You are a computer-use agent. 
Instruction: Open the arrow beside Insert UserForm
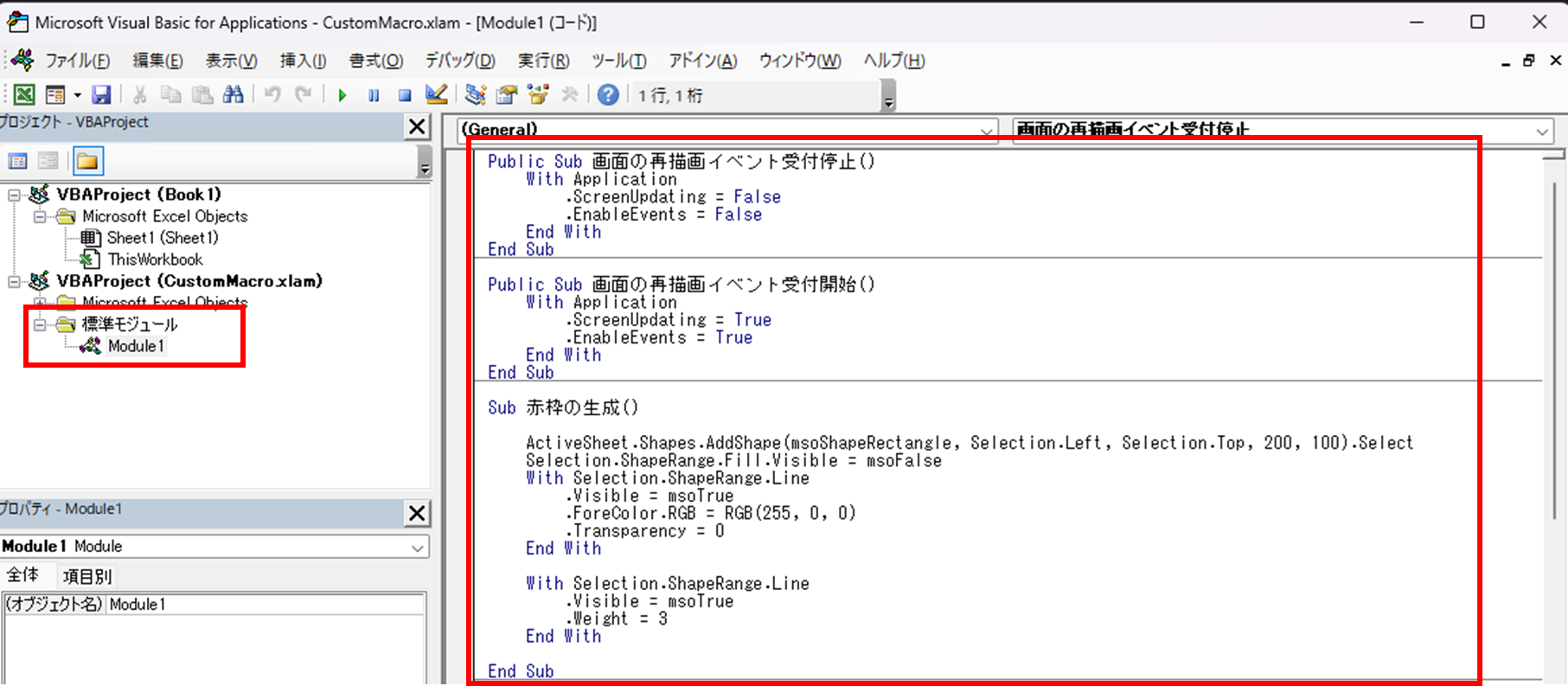click(77, 94)
